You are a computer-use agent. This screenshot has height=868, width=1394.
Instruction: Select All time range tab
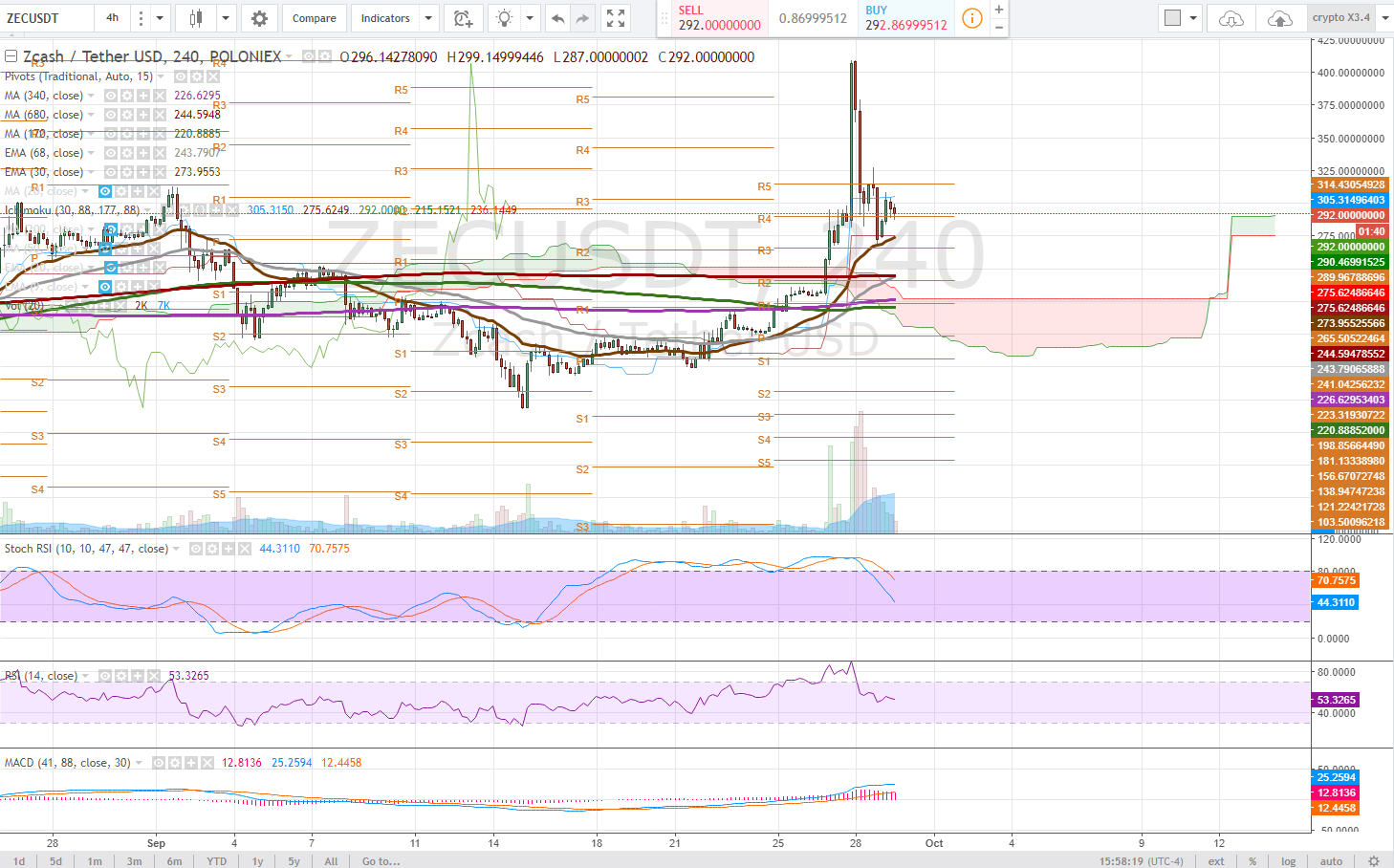(331, 861)
